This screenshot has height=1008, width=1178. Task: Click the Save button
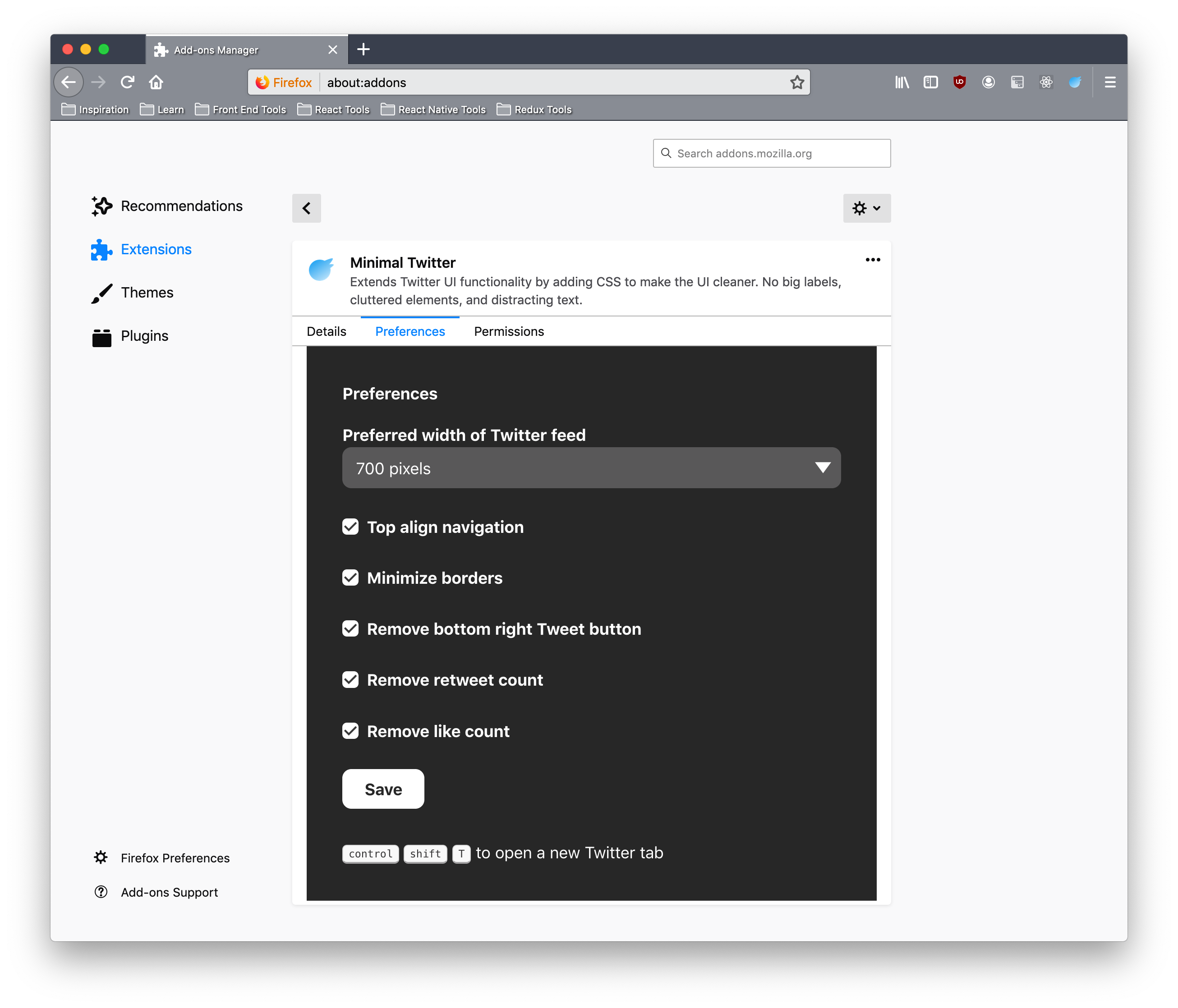[383, 788]
